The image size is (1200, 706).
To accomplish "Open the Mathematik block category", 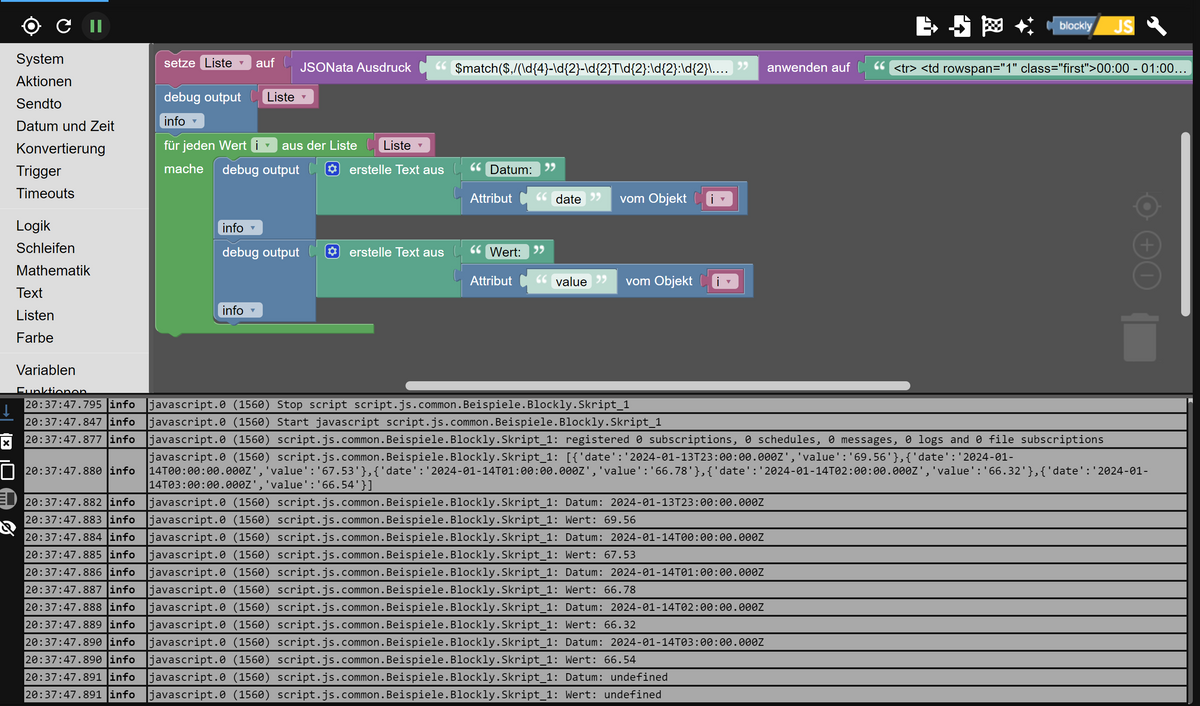I will click(53, 270).
